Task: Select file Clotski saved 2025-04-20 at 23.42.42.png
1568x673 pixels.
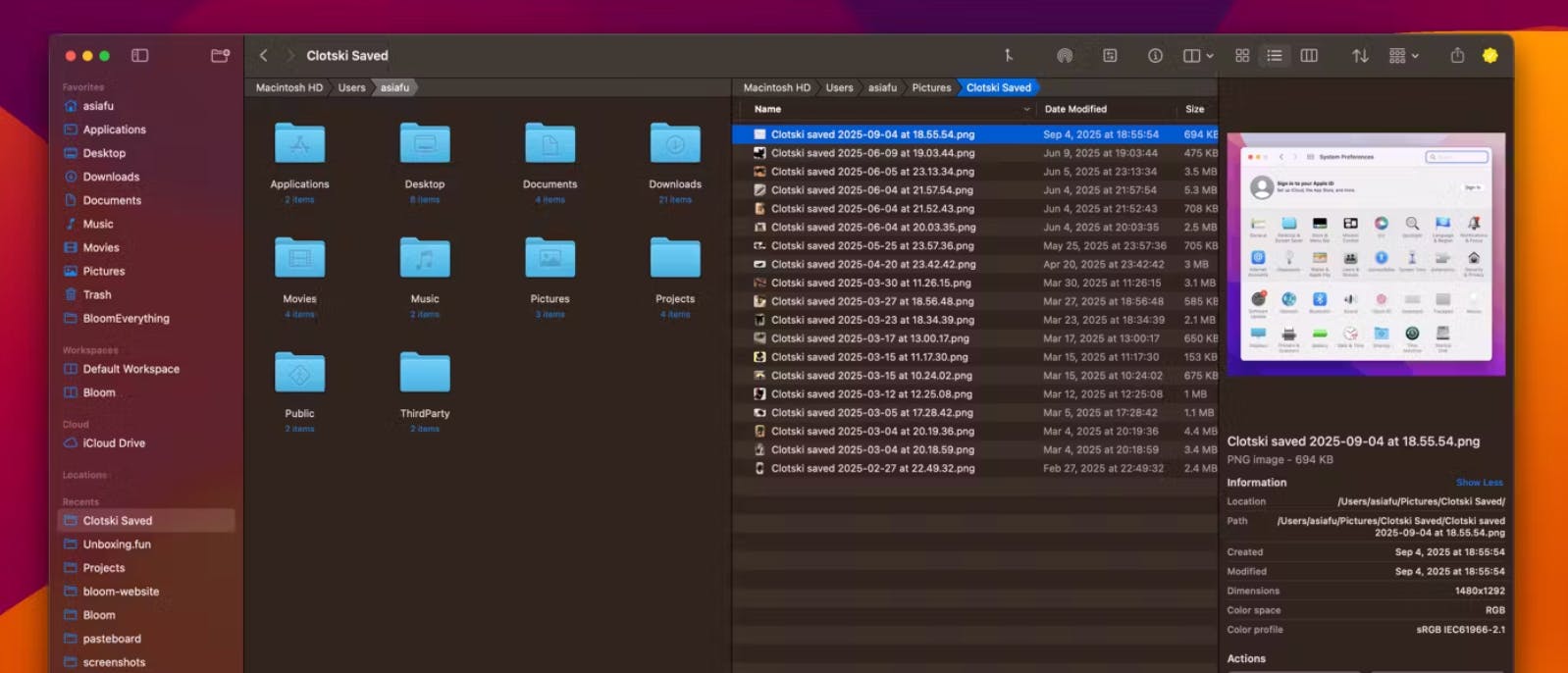Action: pyautogui.click(x=872, y=264)
